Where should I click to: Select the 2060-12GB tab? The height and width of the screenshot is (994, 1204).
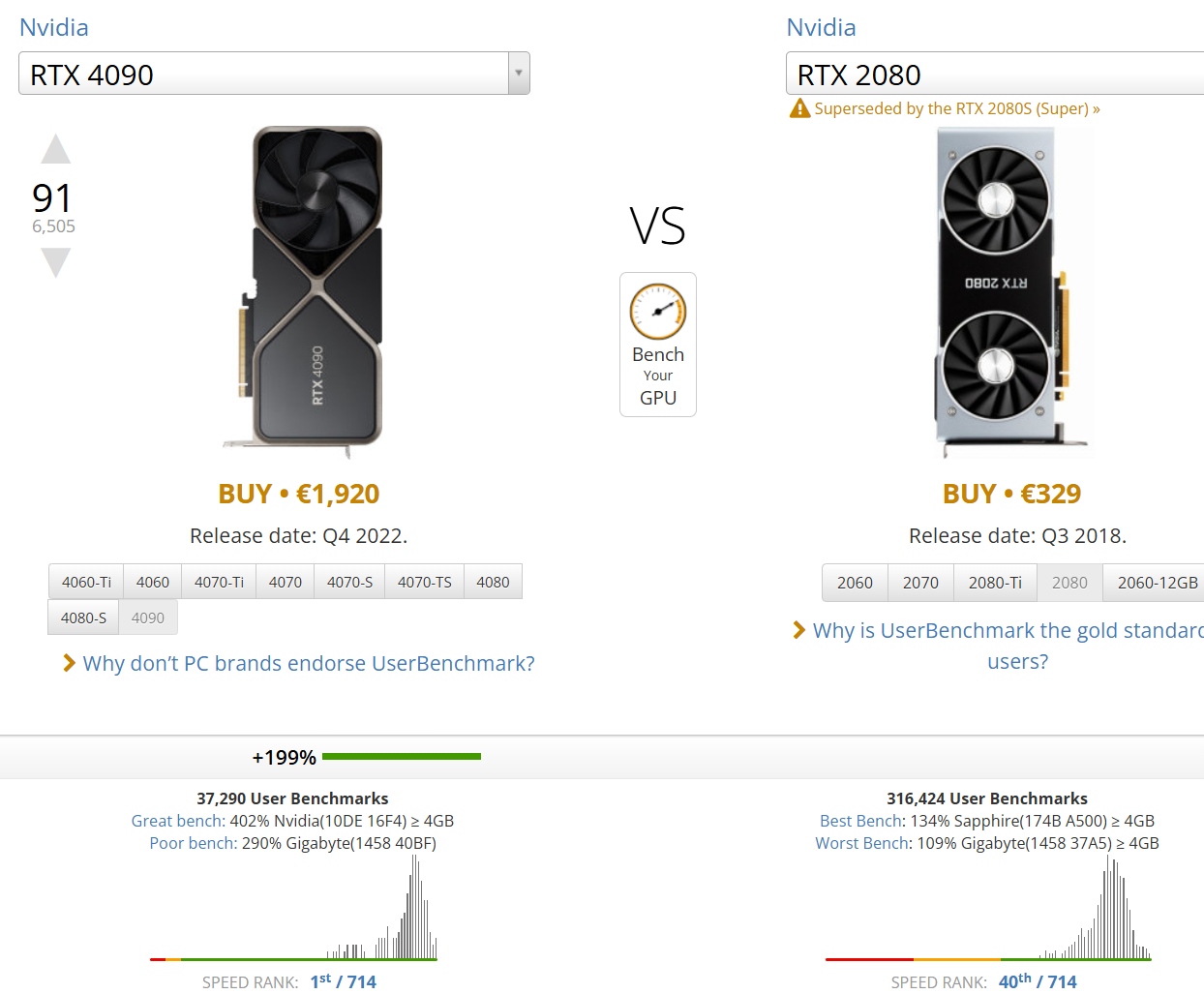pyautogui.click(x=1157, y=583)
